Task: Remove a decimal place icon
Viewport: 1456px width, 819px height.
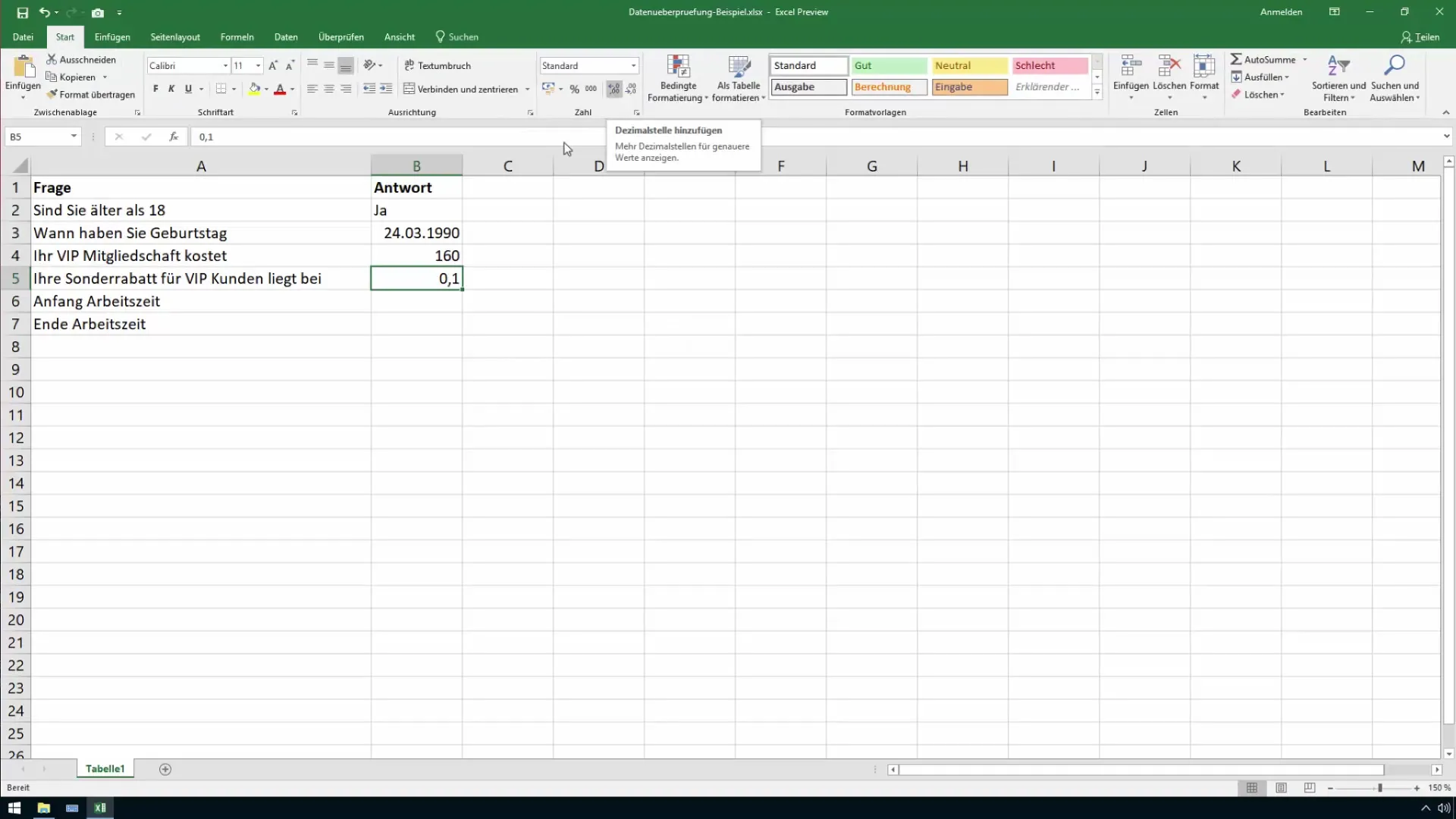Action: pos(631,89)
